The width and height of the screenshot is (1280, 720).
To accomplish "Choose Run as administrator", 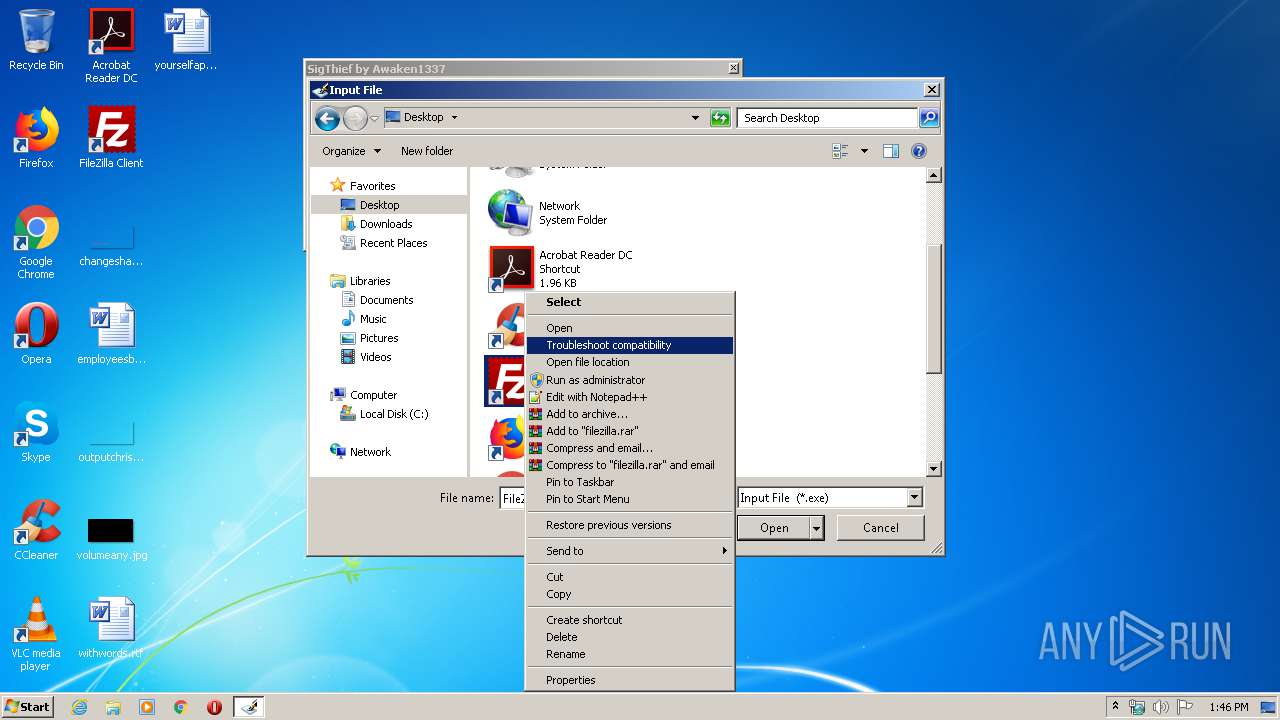I will (x=630, y=380).
